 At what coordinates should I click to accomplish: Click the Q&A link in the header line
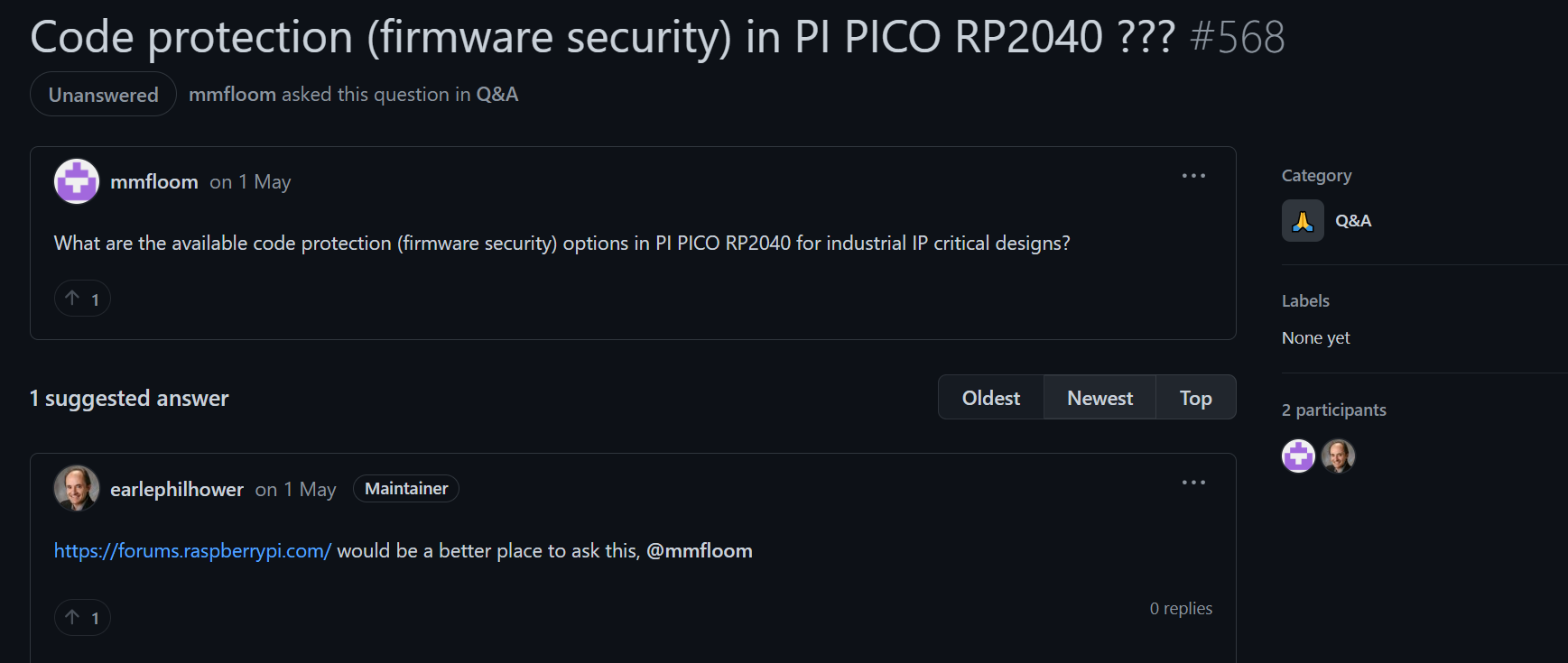[497, 95]
